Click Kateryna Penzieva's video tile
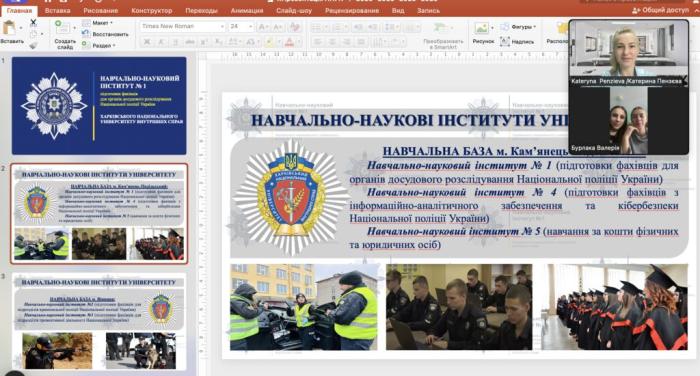Viewport: 700px width, 376px height. [x=628, y=52]
